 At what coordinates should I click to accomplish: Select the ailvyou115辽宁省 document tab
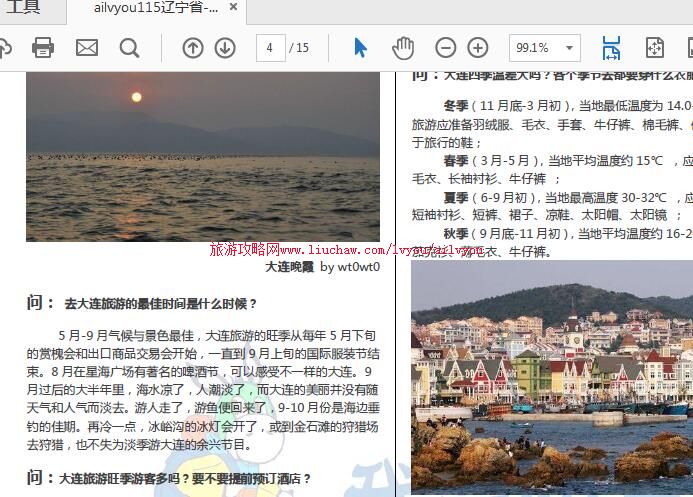[x=155, y=8]
